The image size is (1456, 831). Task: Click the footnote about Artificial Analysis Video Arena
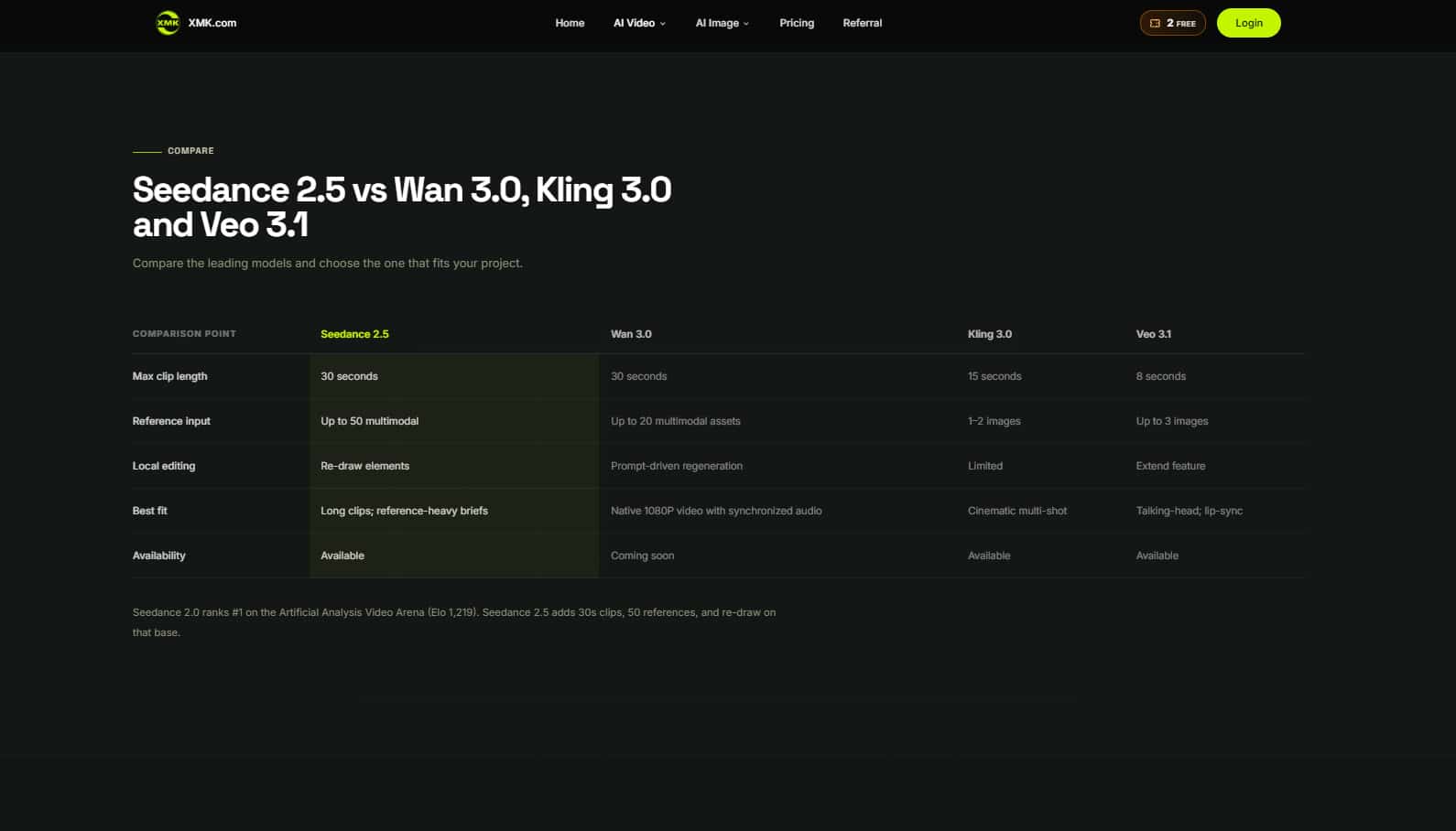(x=454, y=622)
